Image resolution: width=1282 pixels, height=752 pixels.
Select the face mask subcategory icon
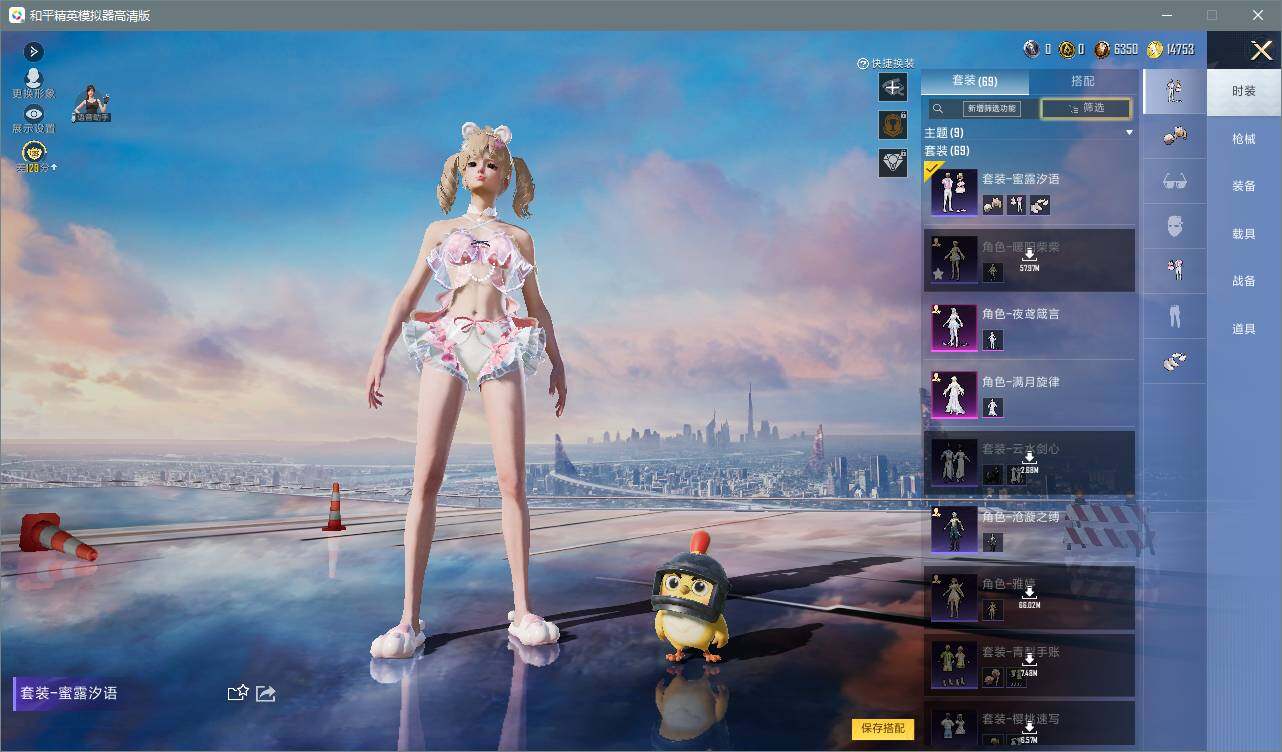[x=1174, y=226]
